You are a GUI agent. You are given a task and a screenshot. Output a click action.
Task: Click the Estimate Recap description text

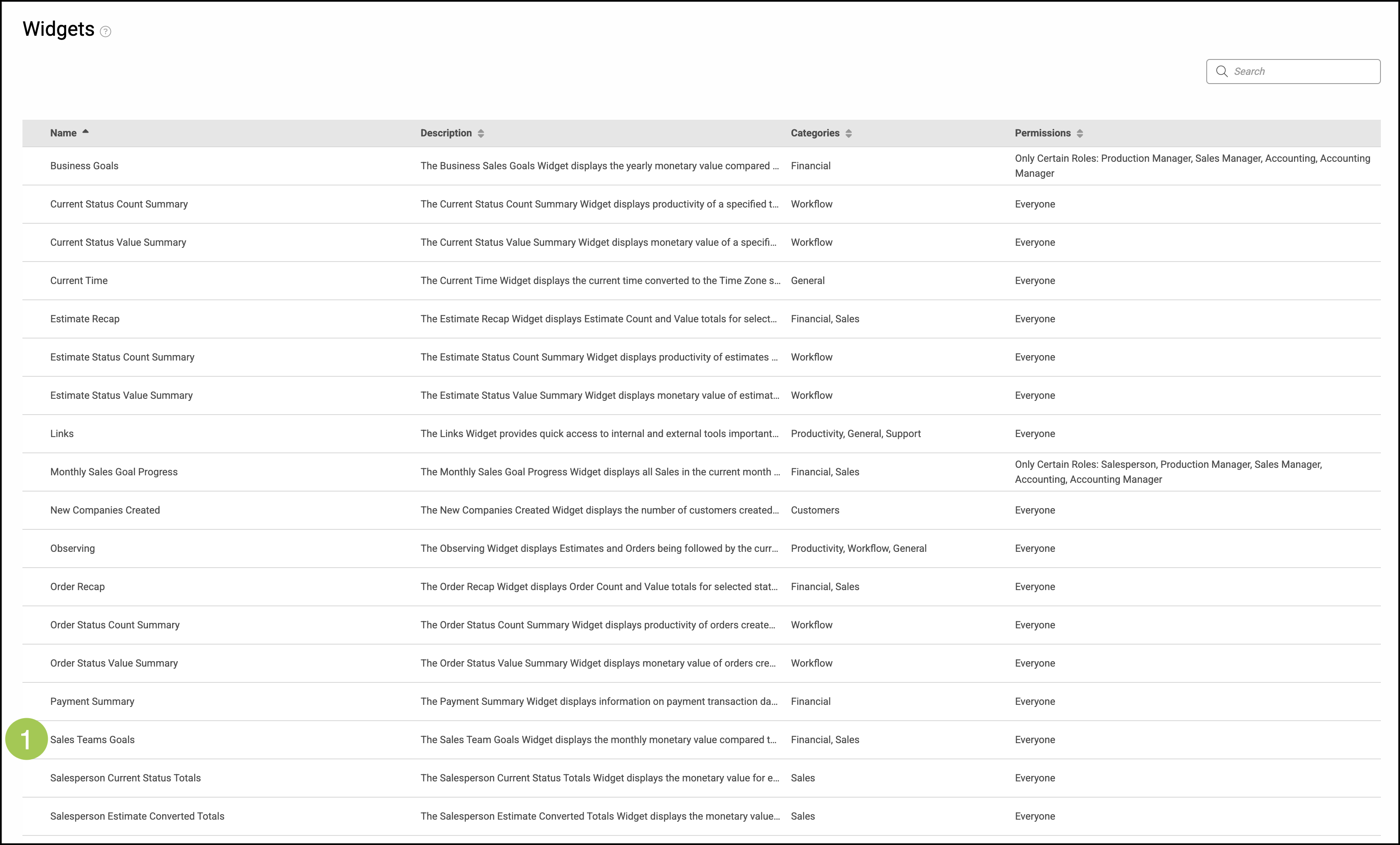tap(598, 319)
